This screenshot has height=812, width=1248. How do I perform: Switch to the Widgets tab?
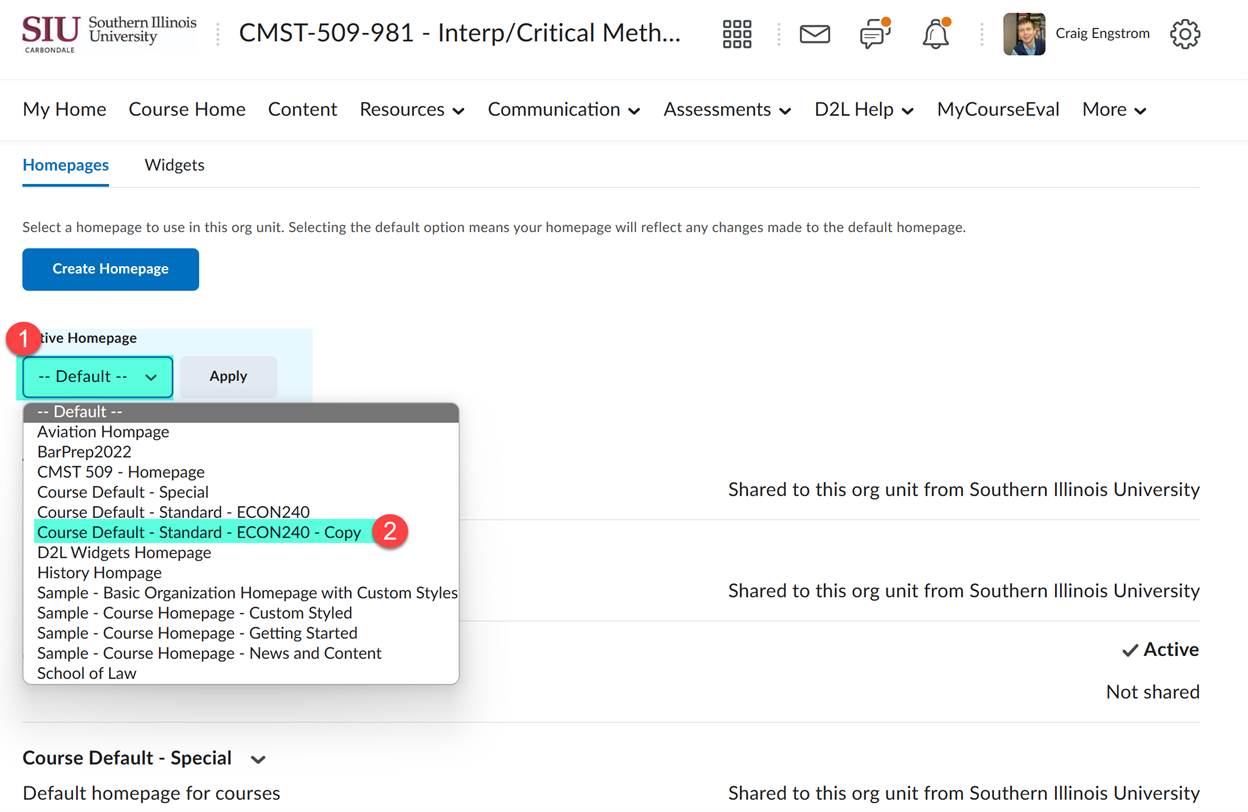coord(174,164)
